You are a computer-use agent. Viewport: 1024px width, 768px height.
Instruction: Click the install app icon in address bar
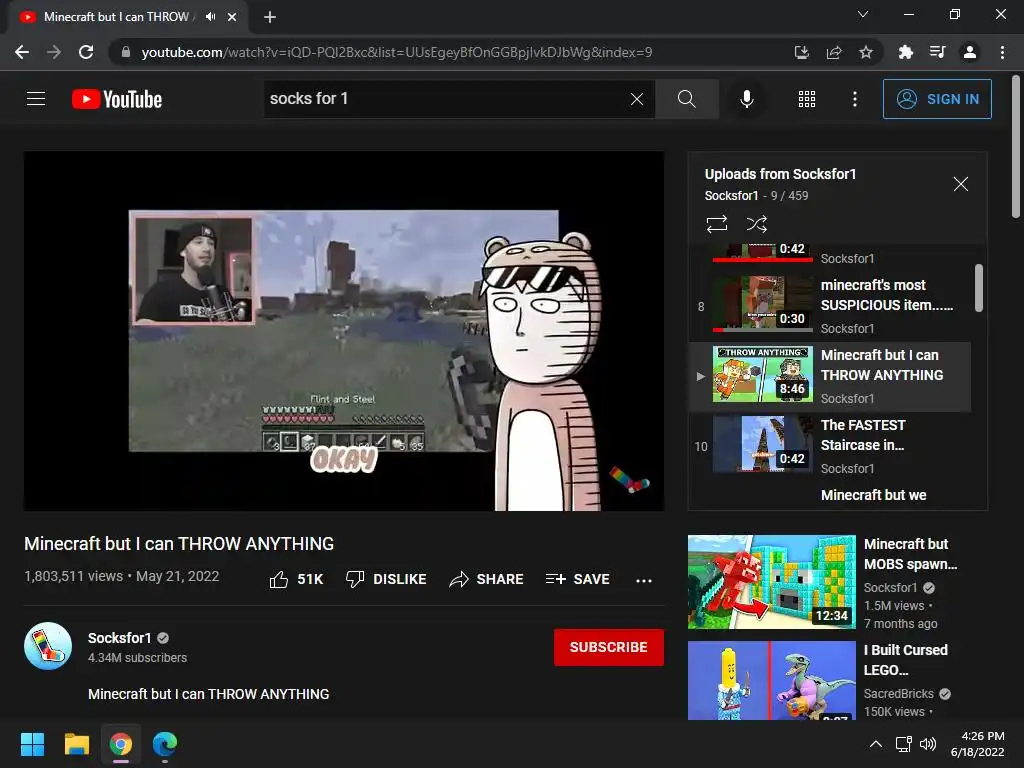coord(801,52)
